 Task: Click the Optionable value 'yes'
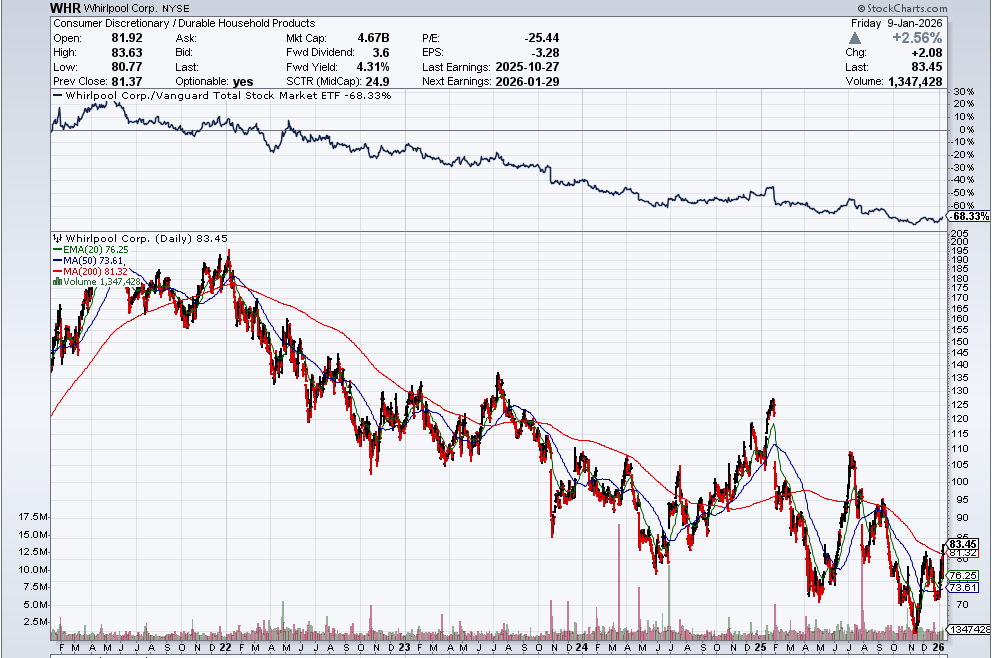coord(243,82)
